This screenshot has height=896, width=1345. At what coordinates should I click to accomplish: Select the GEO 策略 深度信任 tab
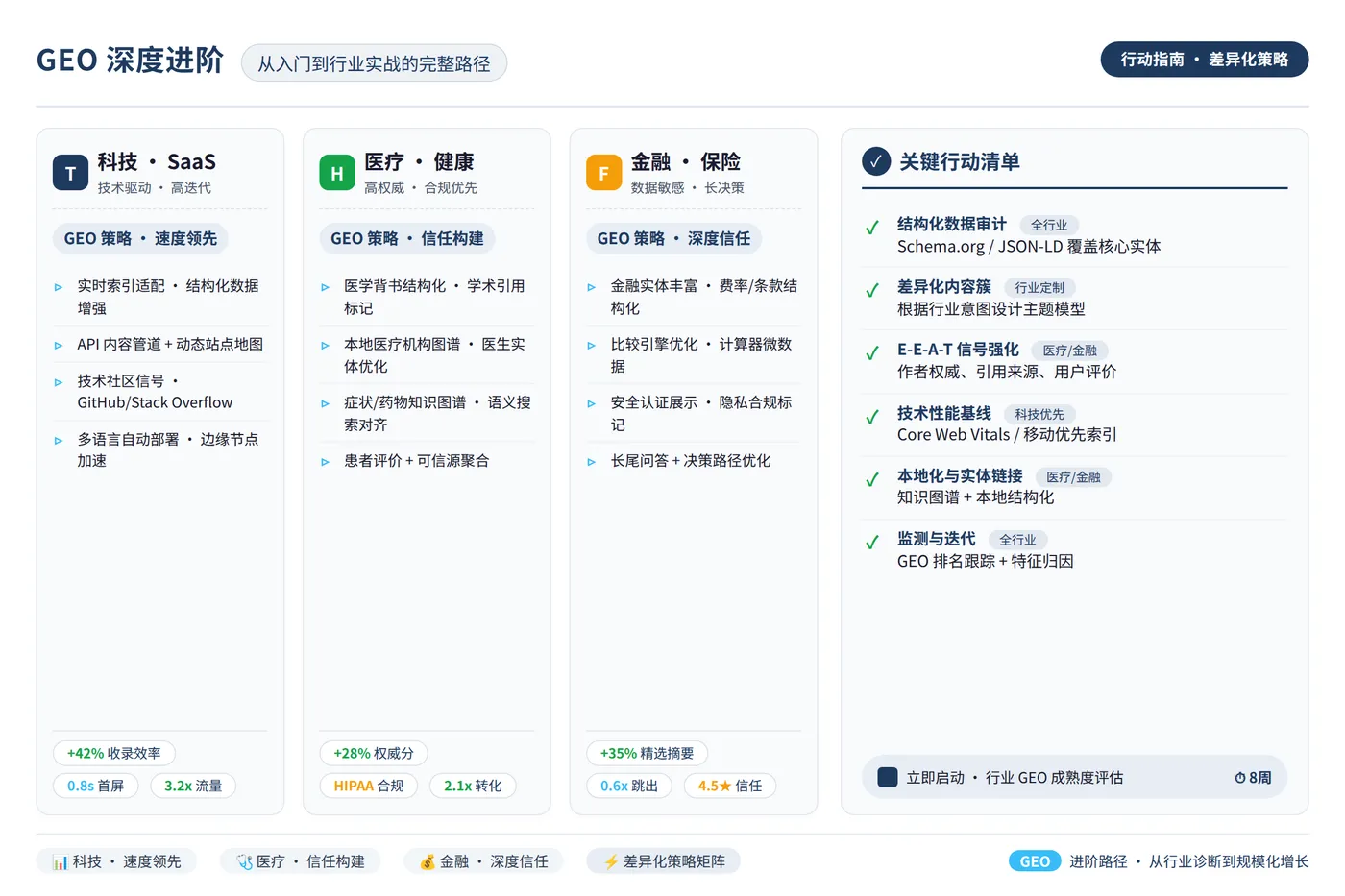(x=673, y=238)
